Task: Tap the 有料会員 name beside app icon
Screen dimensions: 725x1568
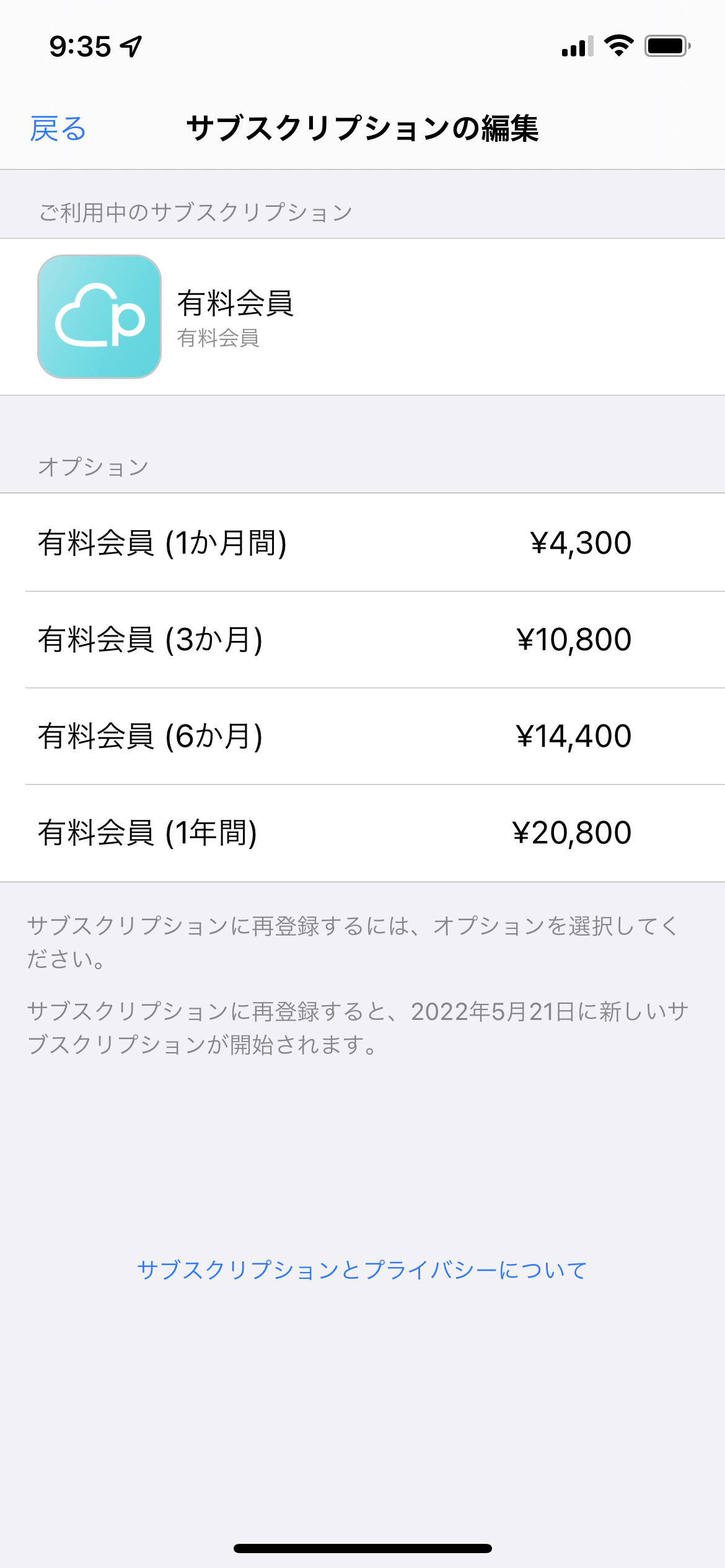Action: click(235, 303)
